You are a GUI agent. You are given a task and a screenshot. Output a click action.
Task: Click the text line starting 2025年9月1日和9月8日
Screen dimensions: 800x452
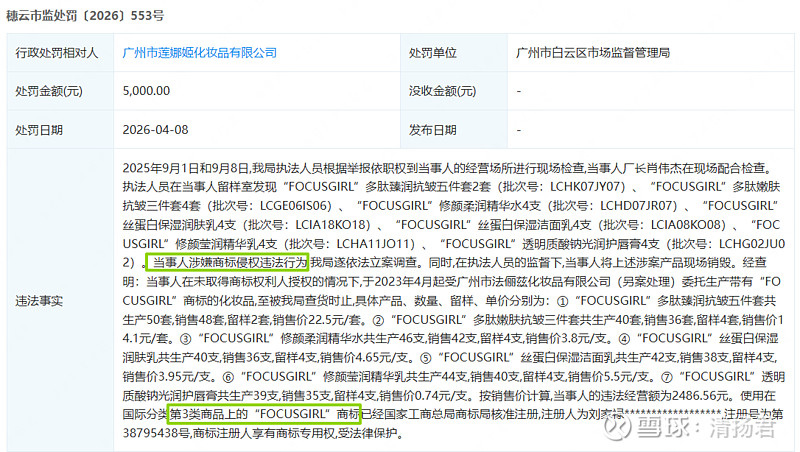coord(449,168)
